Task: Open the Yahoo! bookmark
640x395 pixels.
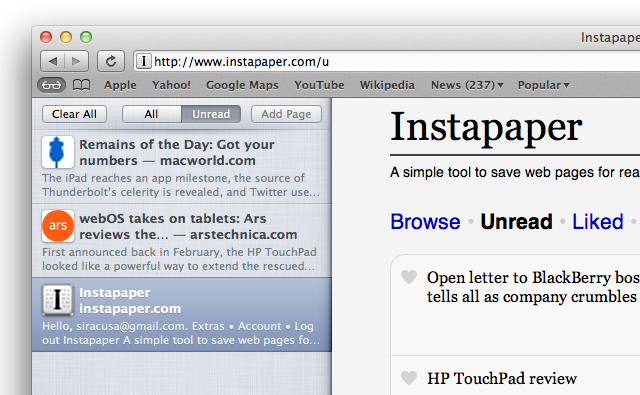Action: 171,85
